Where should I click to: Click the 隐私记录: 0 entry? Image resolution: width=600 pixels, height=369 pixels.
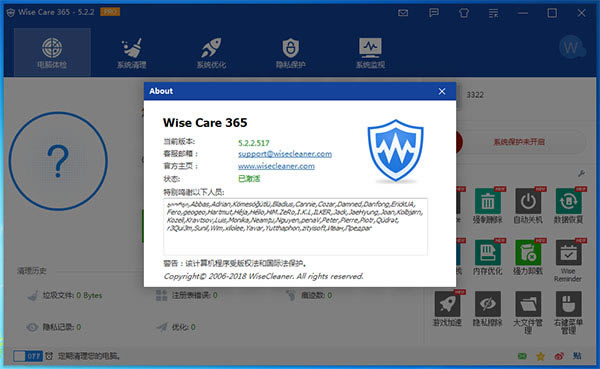point(54,327)
